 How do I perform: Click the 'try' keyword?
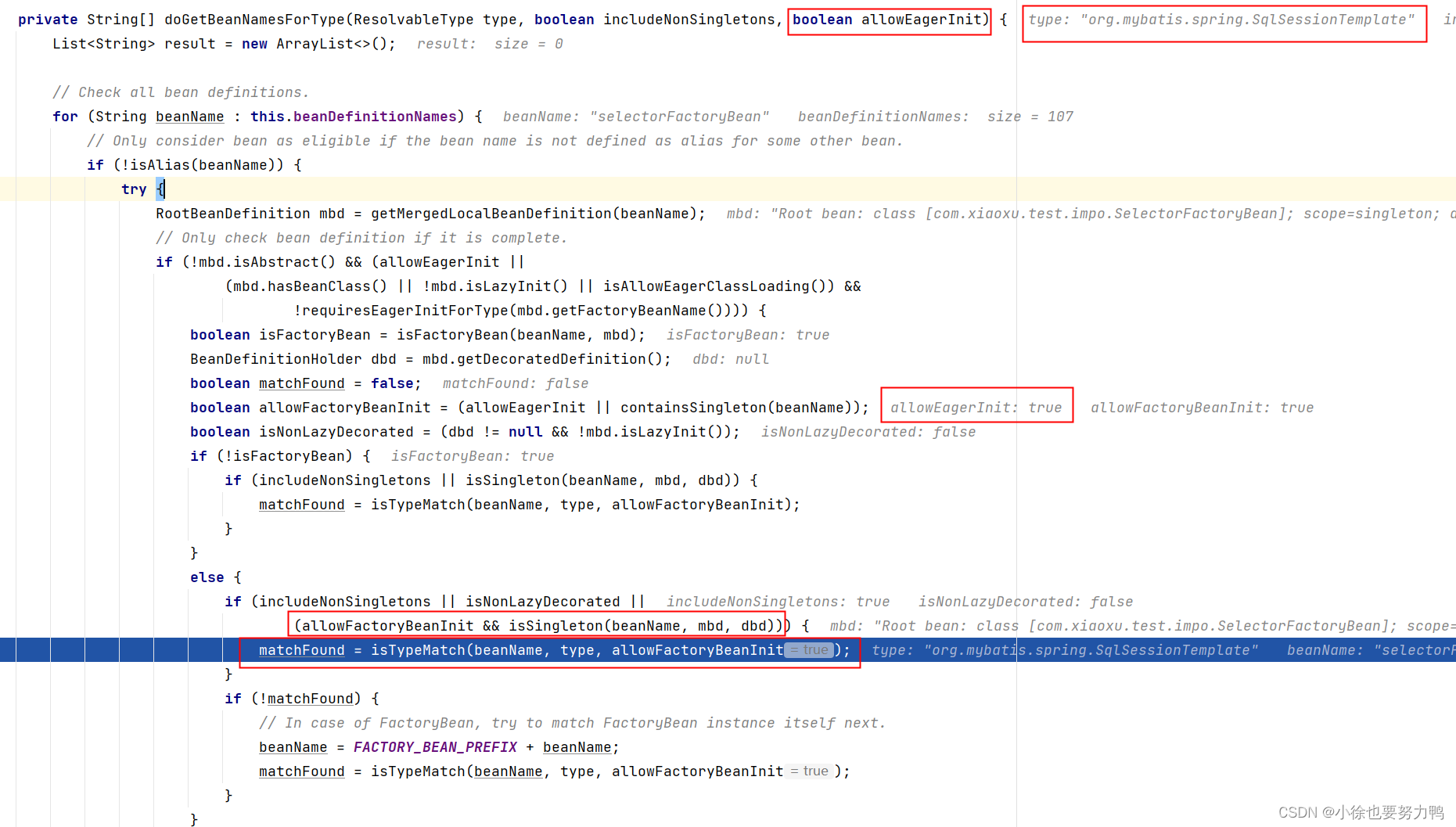point(134,189)
